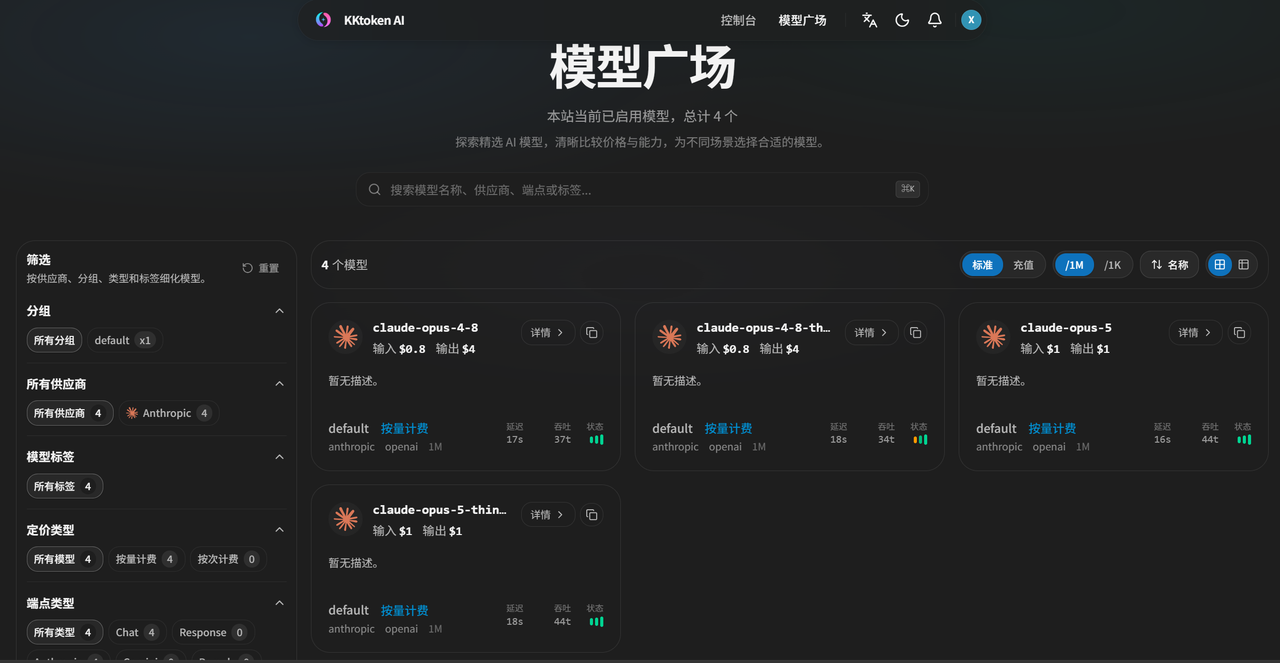Viewport: 1280px width, 663px height.
Task: Select 按量计费 pricing filter chip
Action: (x=145, y=559)
